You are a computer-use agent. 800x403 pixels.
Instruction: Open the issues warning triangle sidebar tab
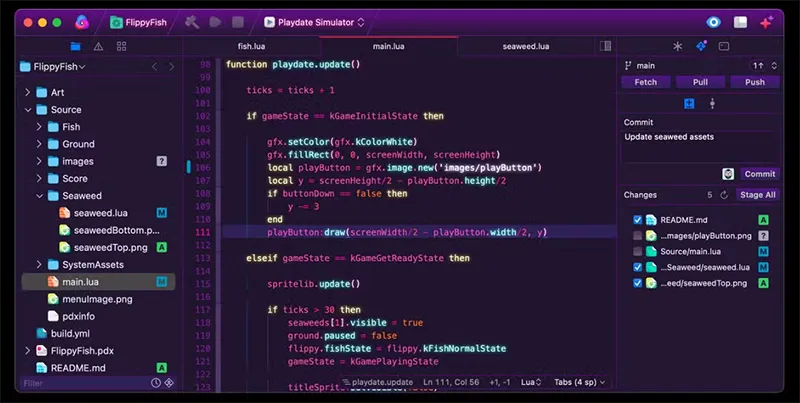[x=98, y=46]
